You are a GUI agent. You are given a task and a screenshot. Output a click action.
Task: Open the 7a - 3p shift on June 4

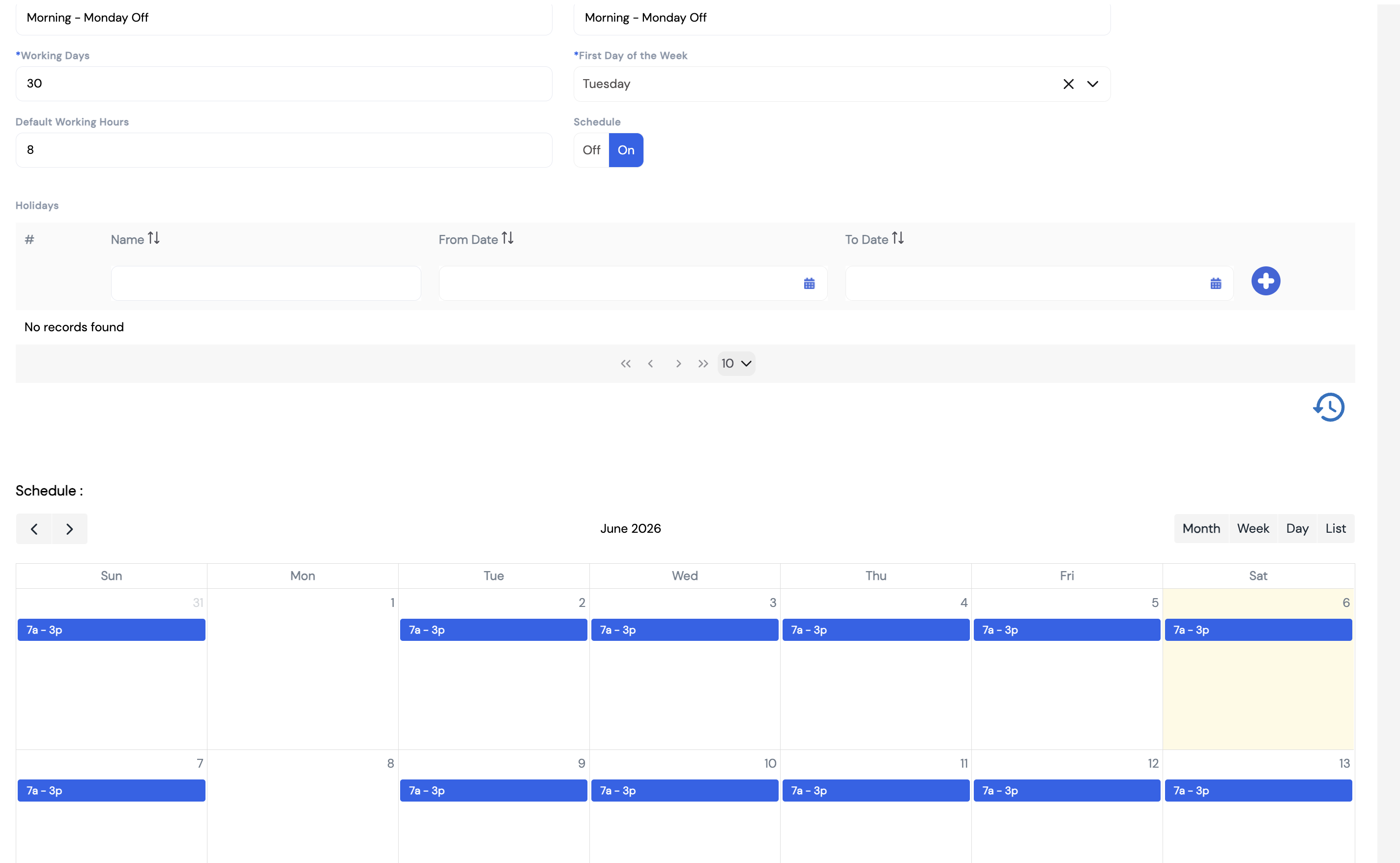[875, 630]
